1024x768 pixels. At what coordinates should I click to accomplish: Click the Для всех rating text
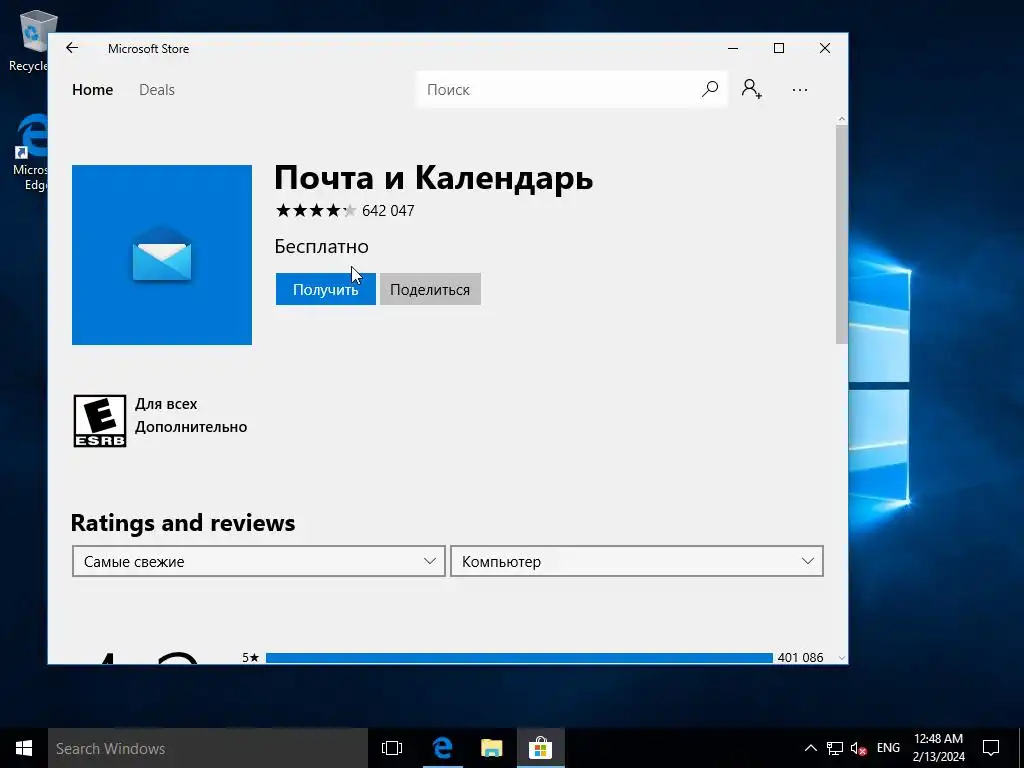166,404
